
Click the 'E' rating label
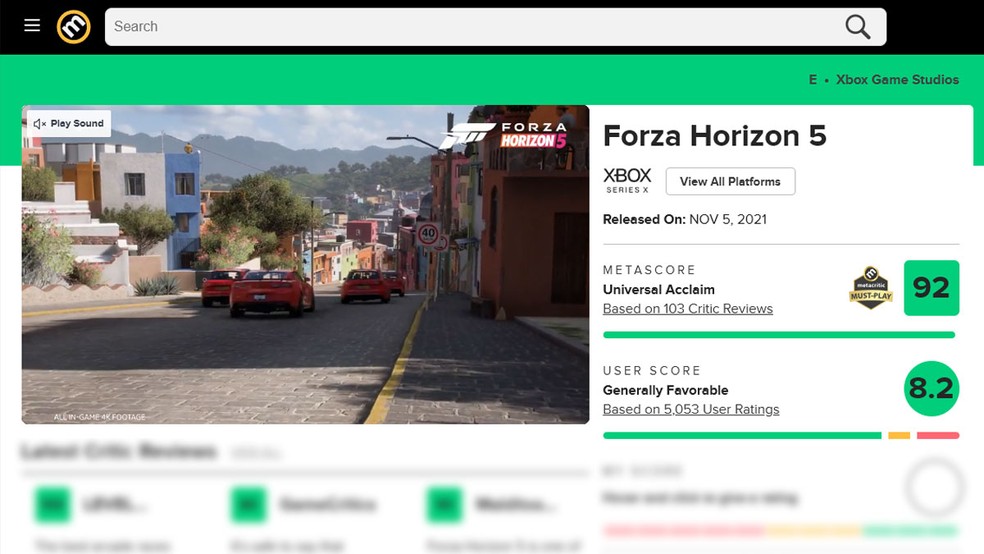point(813,80)
